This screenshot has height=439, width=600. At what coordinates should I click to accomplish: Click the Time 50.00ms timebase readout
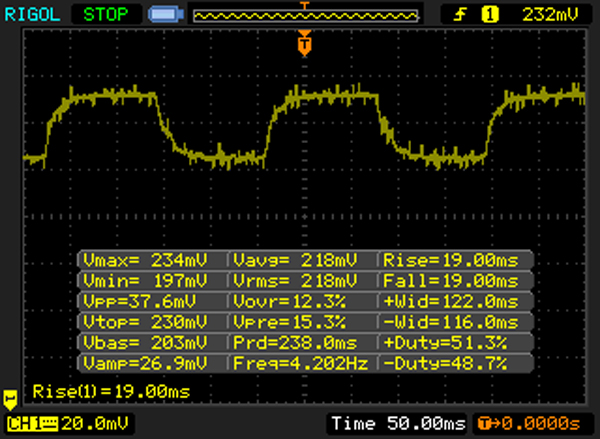tap(399, 424)
